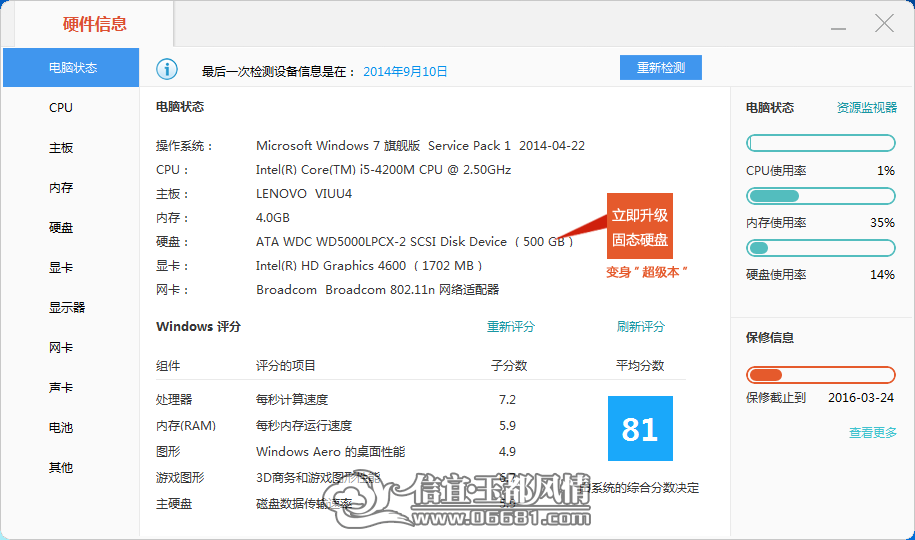Click the 子分数 column header
This screenshot has height=540, width=915.
pyautogui.click(x=509, y=365)
